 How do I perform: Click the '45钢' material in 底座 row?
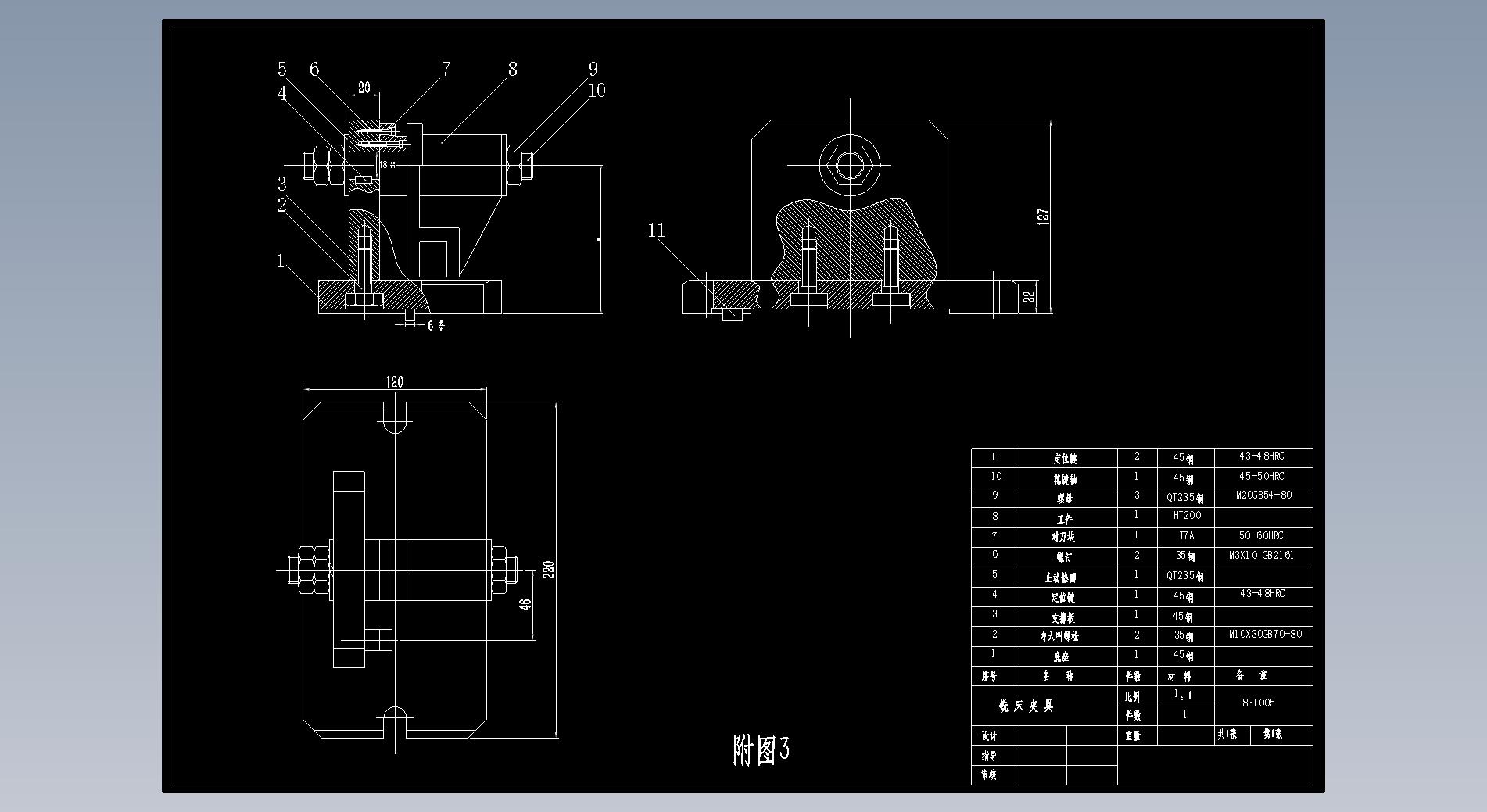pyautogui.click(x=1183, y=655)
